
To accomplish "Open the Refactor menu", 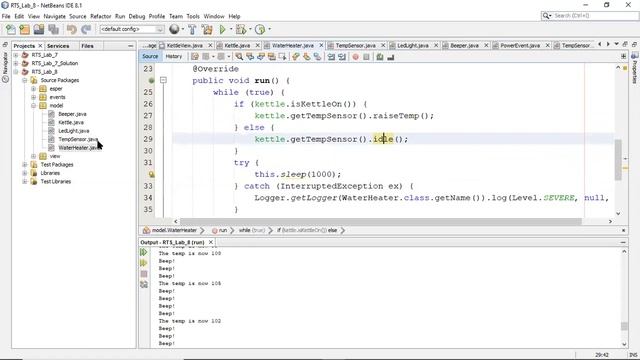I will (100, 16).
